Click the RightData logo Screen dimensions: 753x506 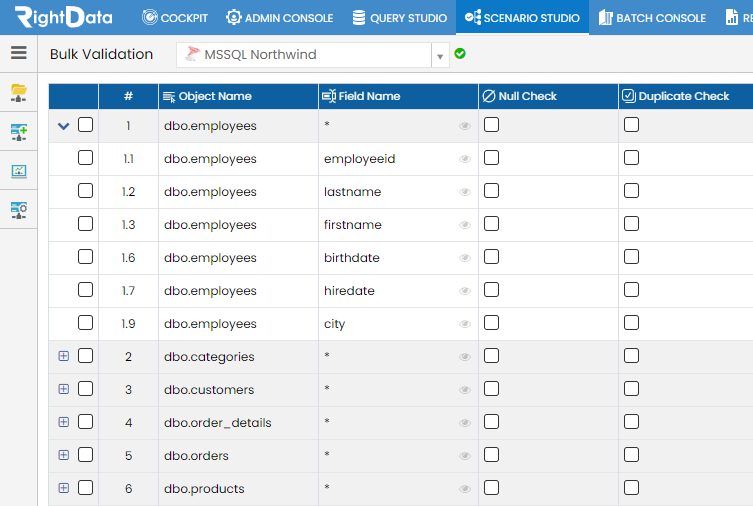click(x=63, y=17)
